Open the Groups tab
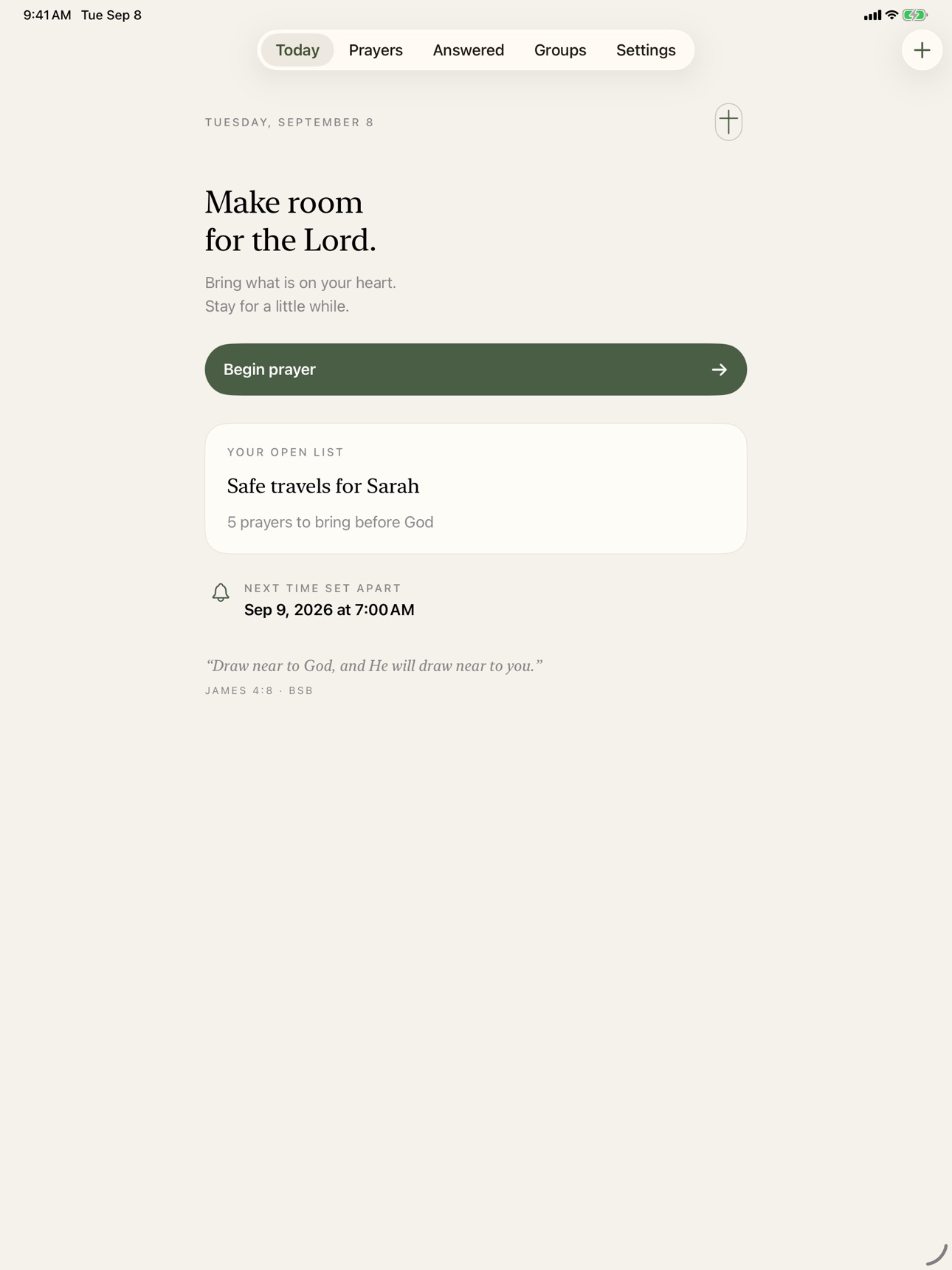Screen dimensions: 952x1270 [x=560, y=50]
